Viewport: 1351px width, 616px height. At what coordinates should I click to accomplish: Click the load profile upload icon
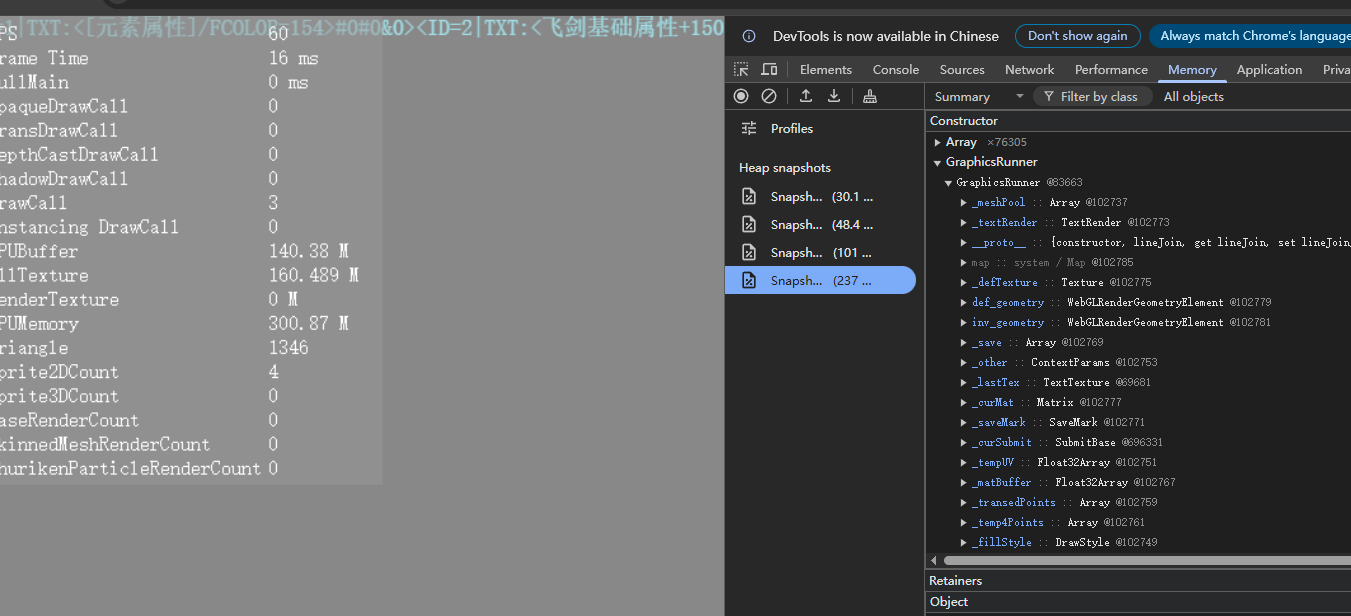[x=806, y=96]
